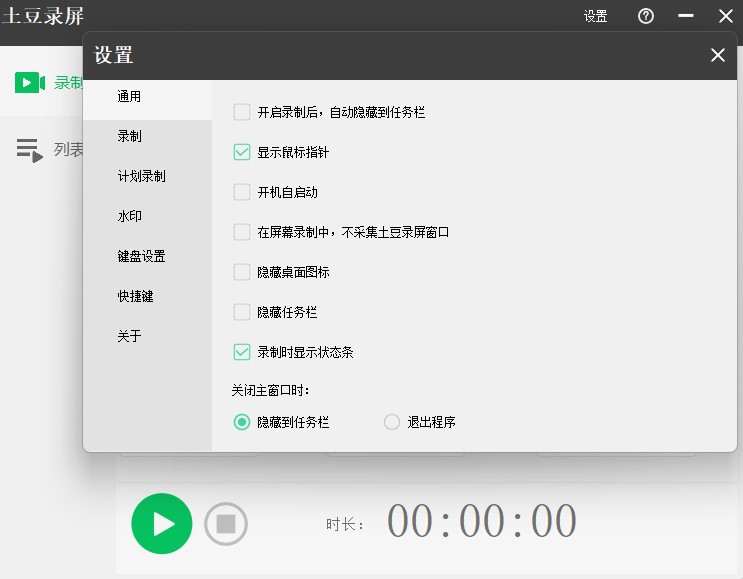Enable 开启录制后,自动隐藏到任务栏 checkbox
This screenshot has width=743, height=579.
pos(242,112)
